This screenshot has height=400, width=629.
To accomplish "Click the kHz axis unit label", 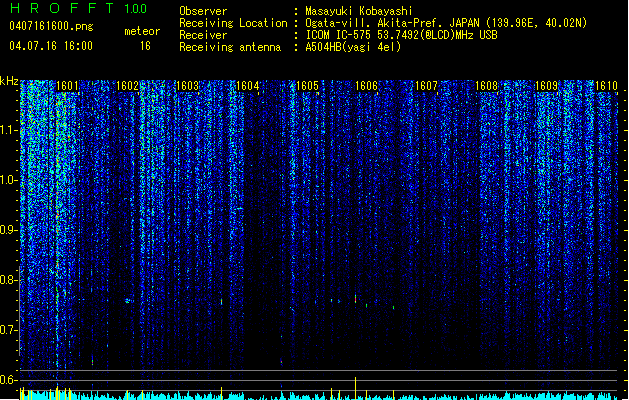I will pyautogui.click(x=9, y=81).
